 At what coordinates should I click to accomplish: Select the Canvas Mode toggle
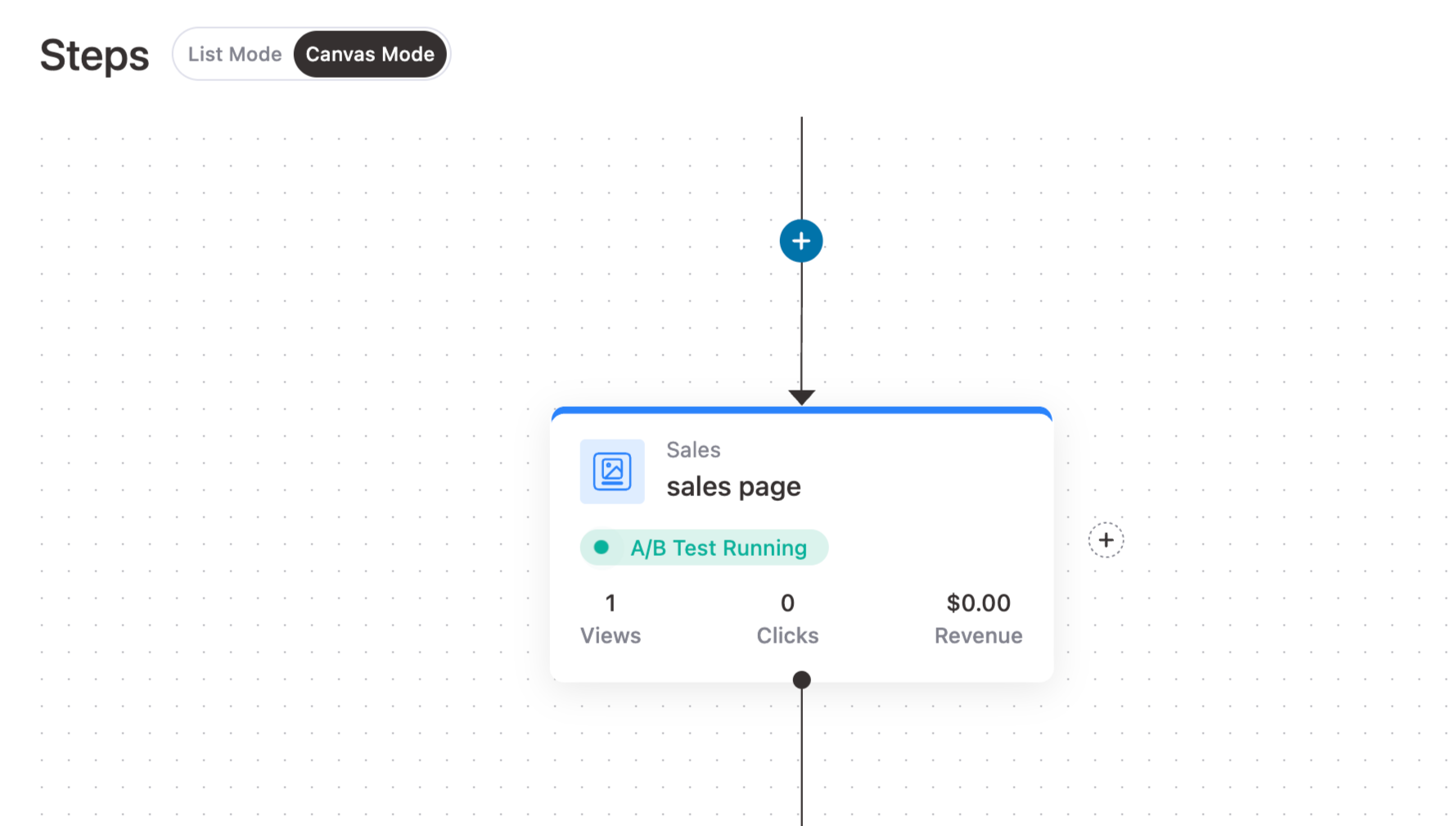point(370,54)
